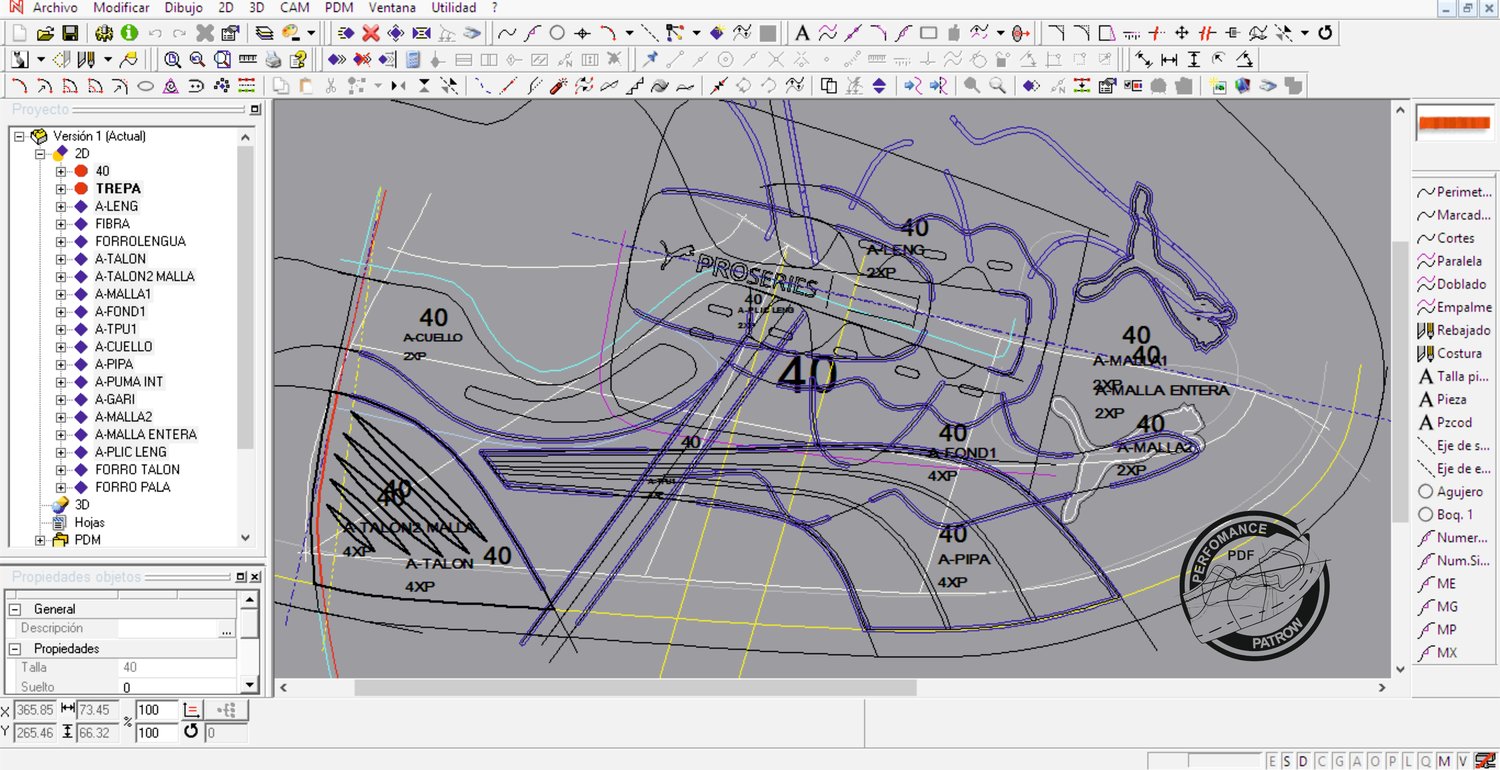Click the rotate arrow icon in top toolbar
This screenshot has width=1500, height=770.
(x=1326, y=33)
